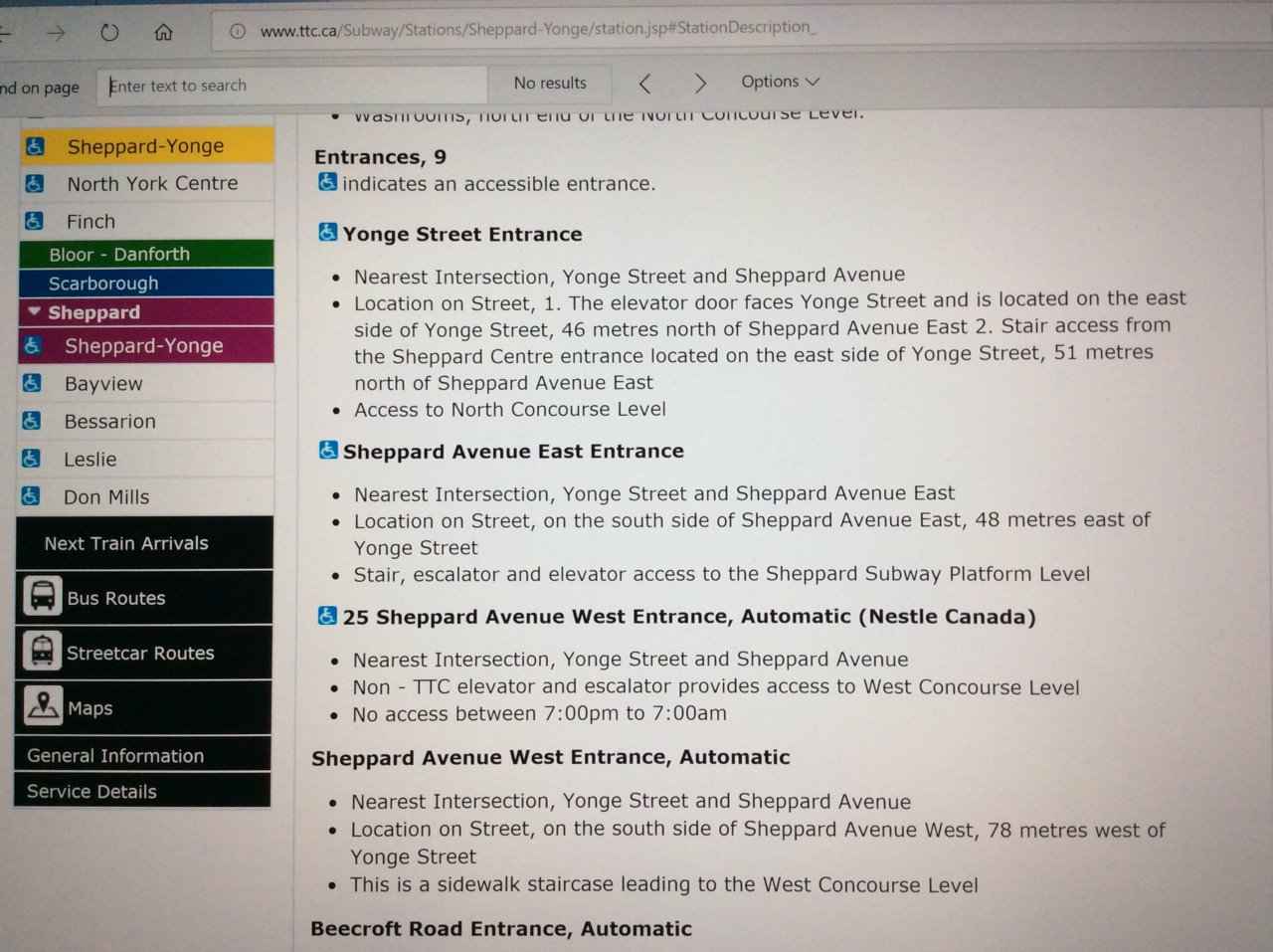The width and height of the screenshot is (1273, 952).
Task: Open Service Details menu
Action: coord(142,791)
